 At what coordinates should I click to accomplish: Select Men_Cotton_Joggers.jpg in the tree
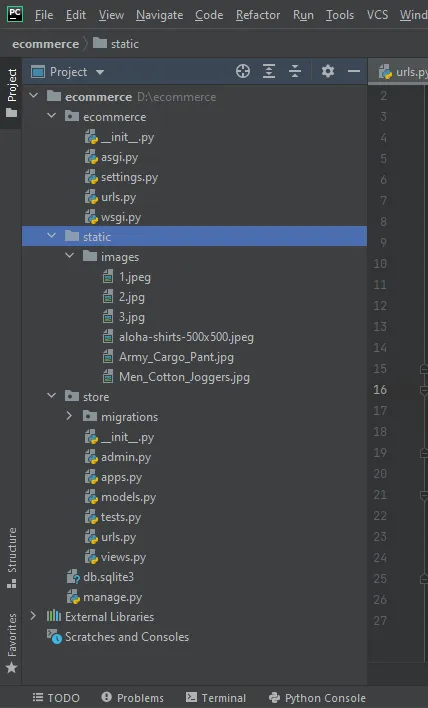coord(184,377)
